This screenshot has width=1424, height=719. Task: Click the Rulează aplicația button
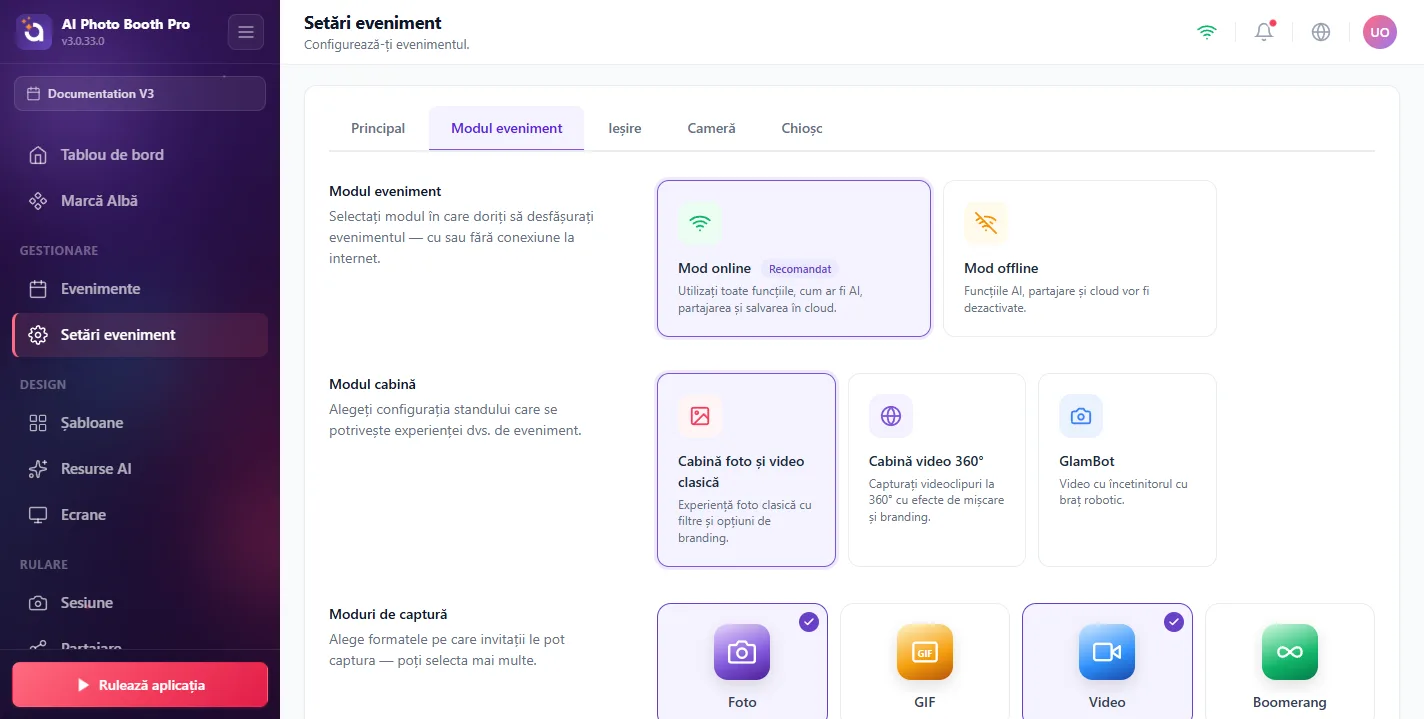[140, 685]
